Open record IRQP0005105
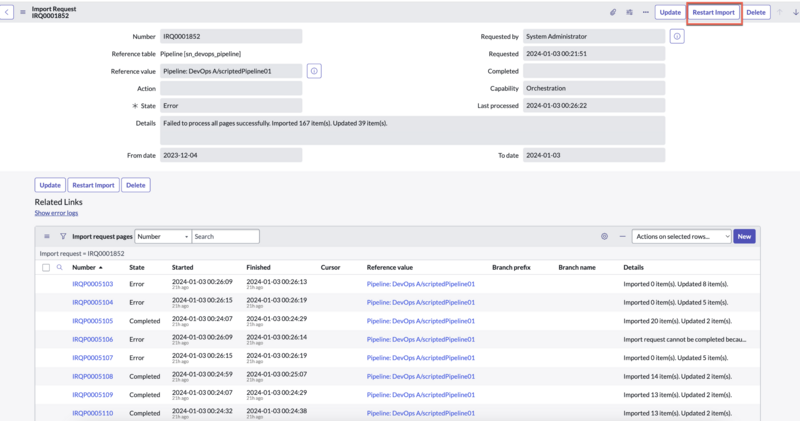800x421 pixels. (x=92, y=321)
